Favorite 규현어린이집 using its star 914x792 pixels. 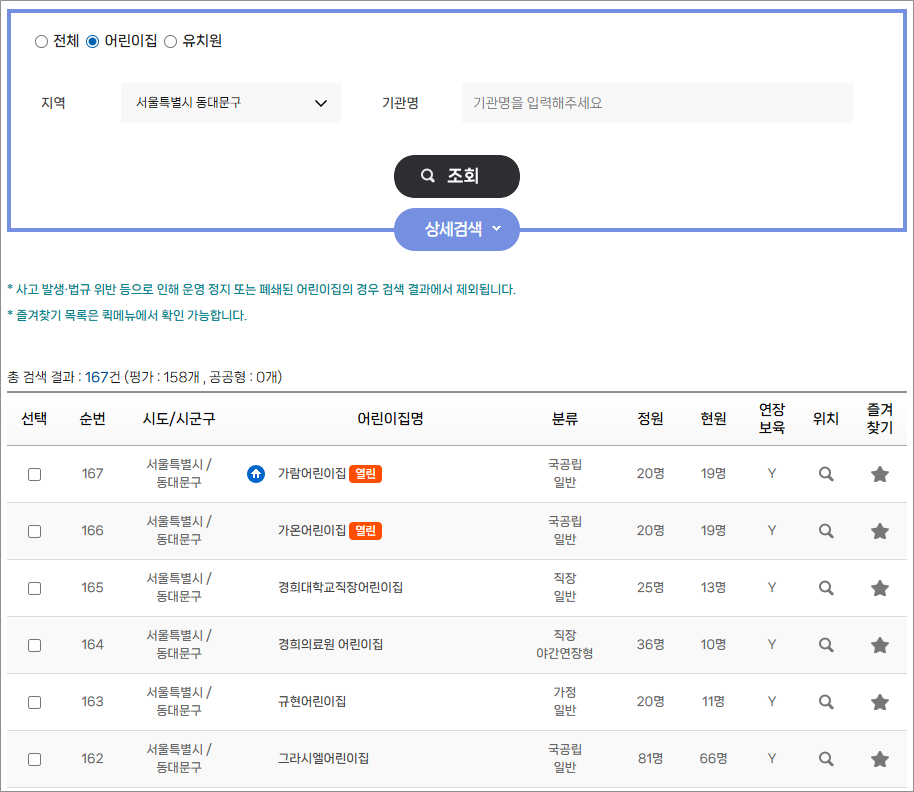tap(880, 702)
